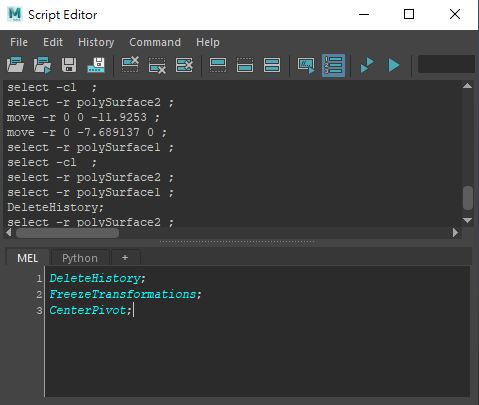479x405 pixels.
Task: Click DeleteHistory; in history output
Action: pos(55,207)
